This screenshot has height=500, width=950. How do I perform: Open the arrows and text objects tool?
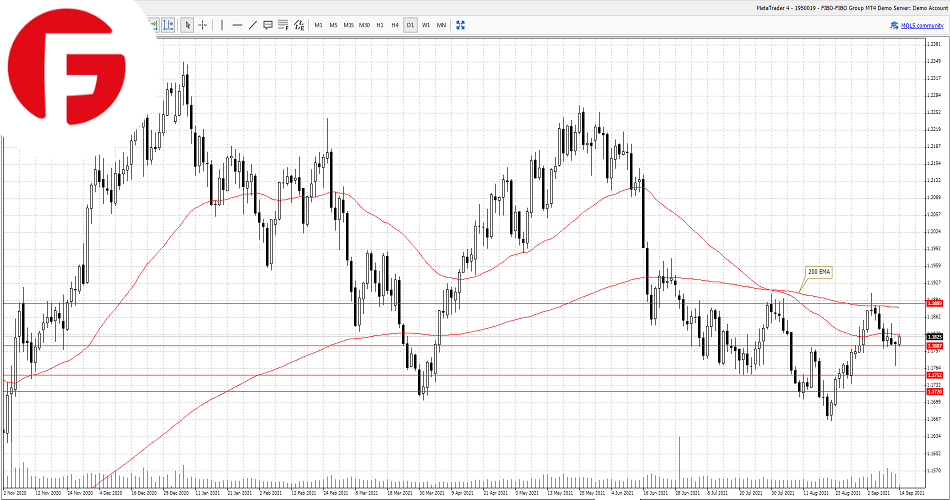(x=299, y=25)
